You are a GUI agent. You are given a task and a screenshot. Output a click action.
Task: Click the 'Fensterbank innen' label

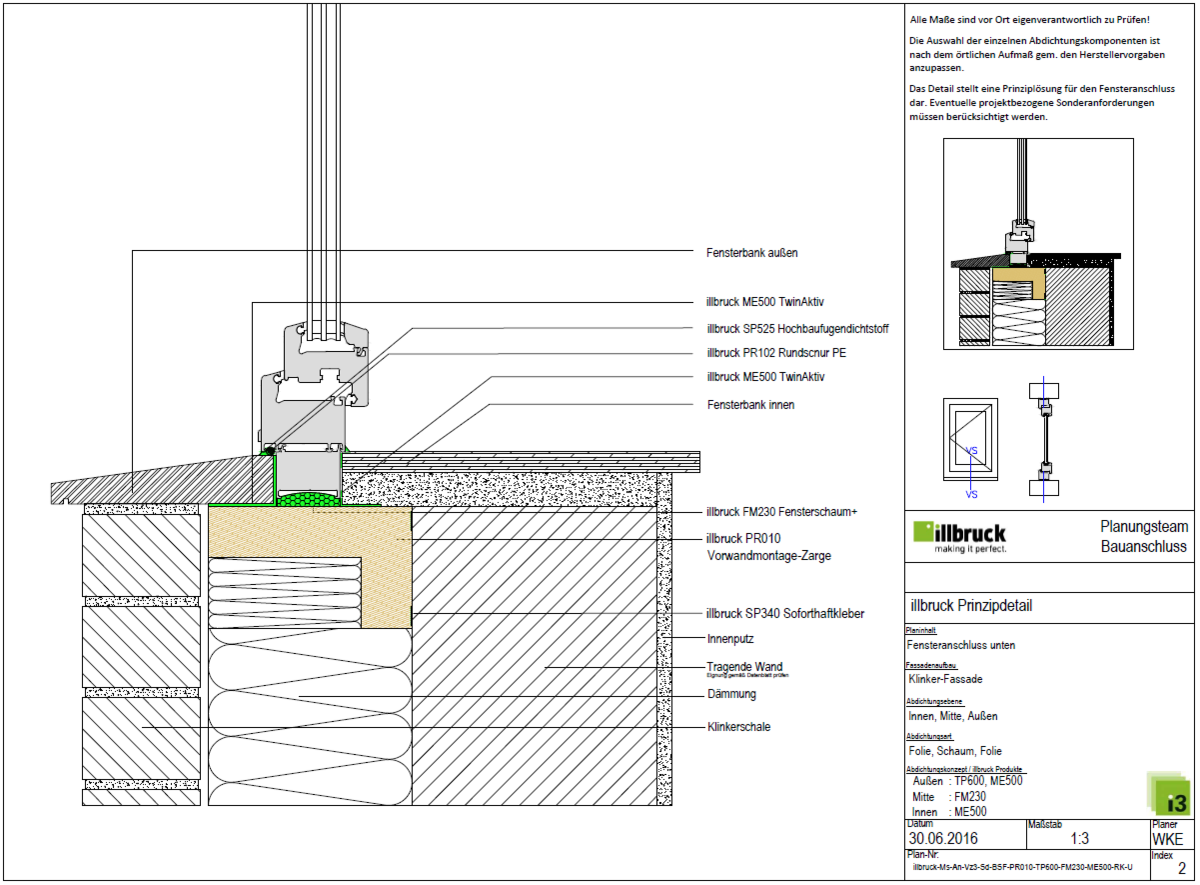750,404
